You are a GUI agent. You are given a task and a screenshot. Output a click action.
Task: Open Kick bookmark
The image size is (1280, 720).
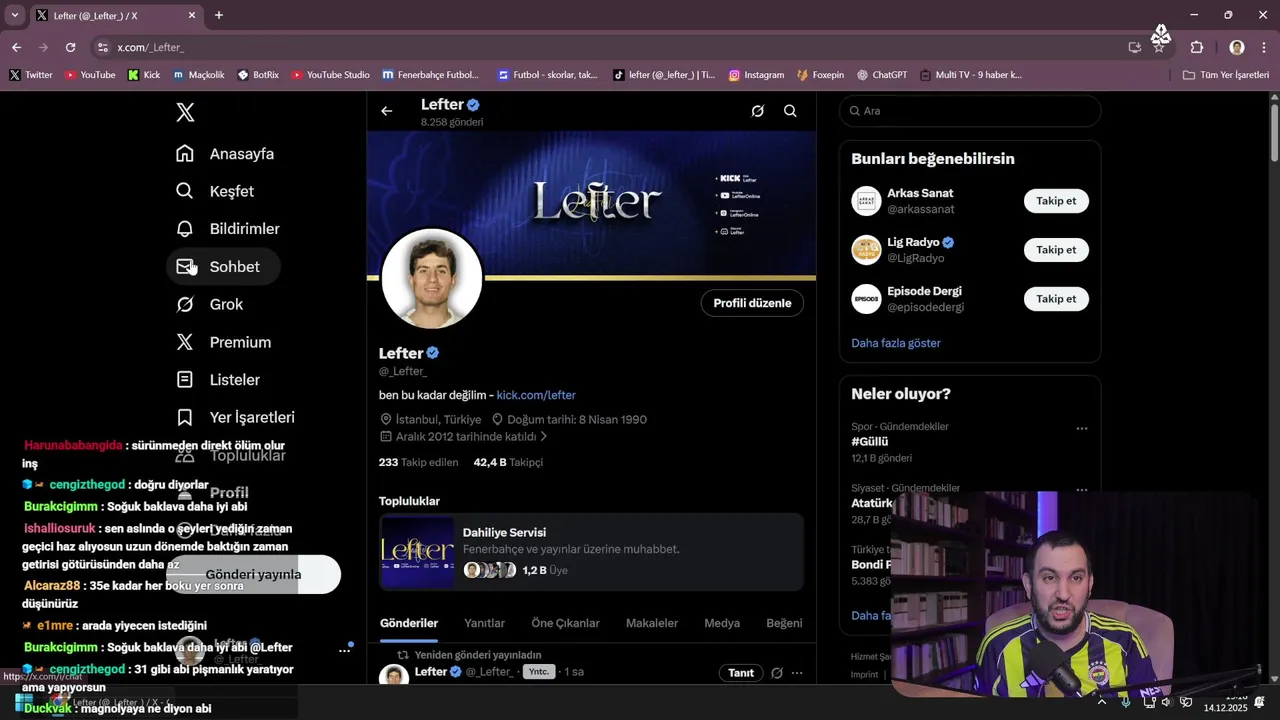[x=144, y=75]
